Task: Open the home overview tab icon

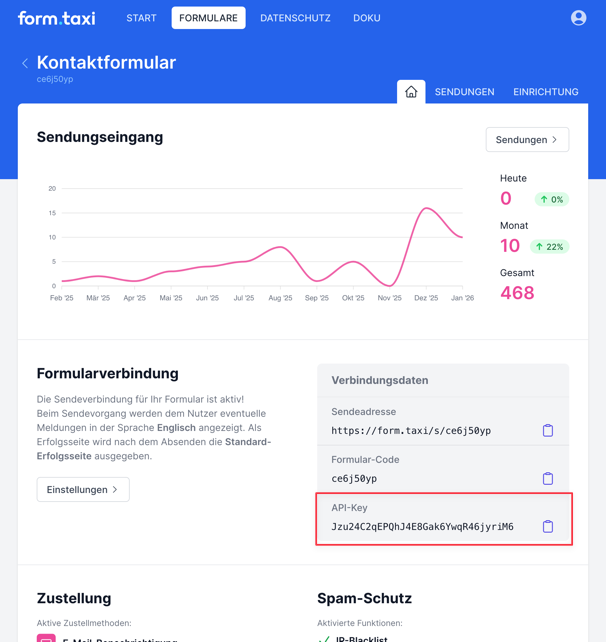Action: (411, 92)
